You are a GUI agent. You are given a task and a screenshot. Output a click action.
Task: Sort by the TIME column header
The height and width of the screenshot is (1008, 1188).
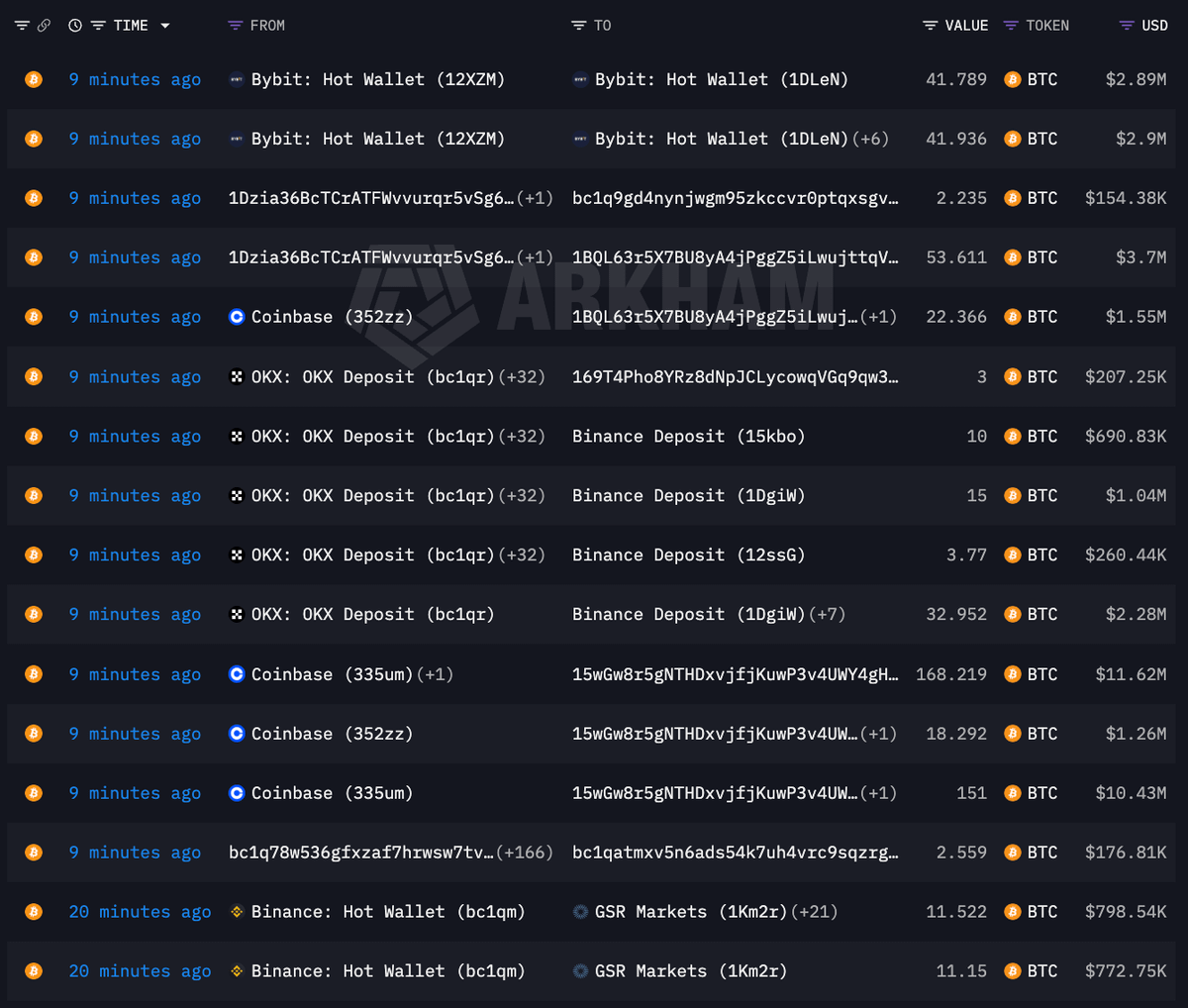(x=131, y=26)
